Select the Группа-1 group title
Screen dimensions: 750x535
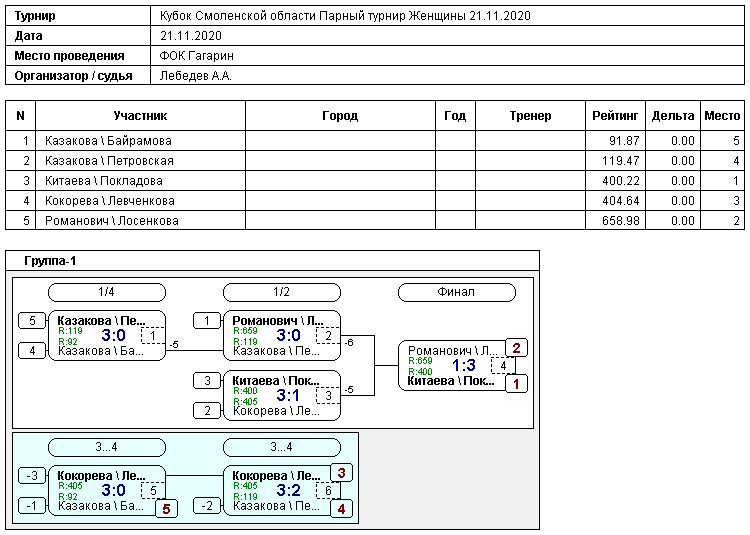coord(50,261)
